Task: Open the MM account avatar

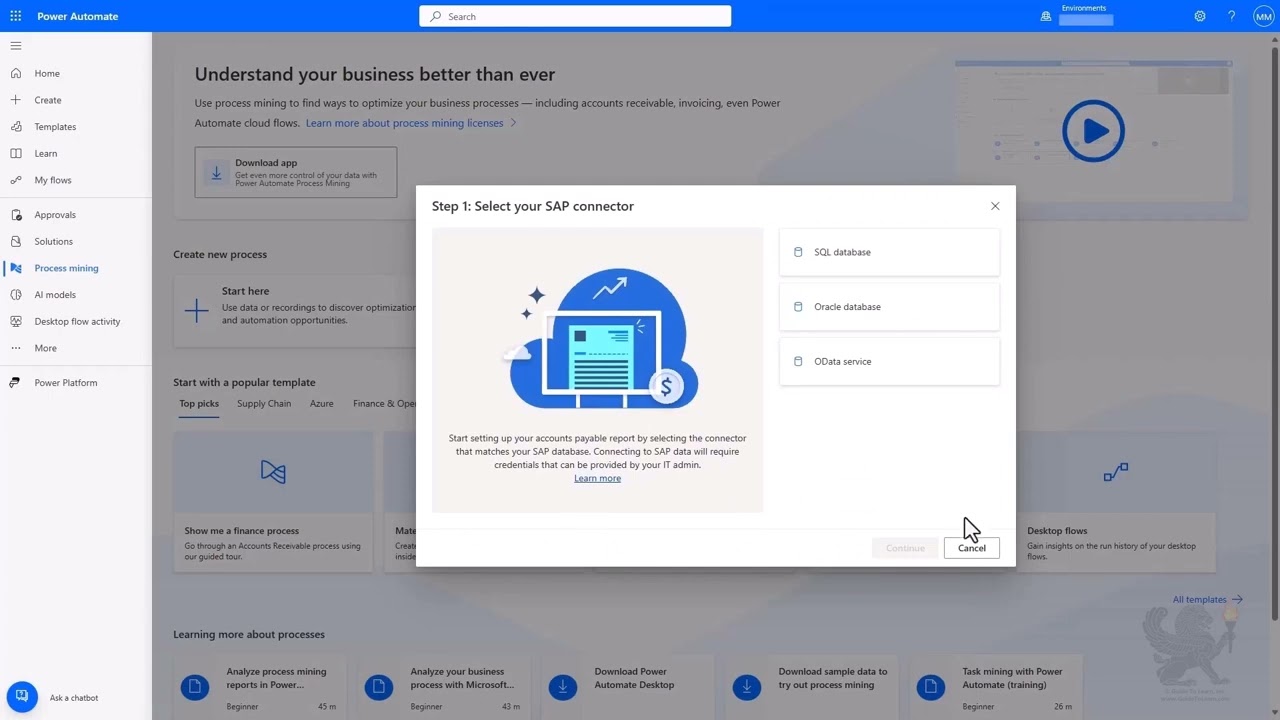Action: pos(1263,16)
